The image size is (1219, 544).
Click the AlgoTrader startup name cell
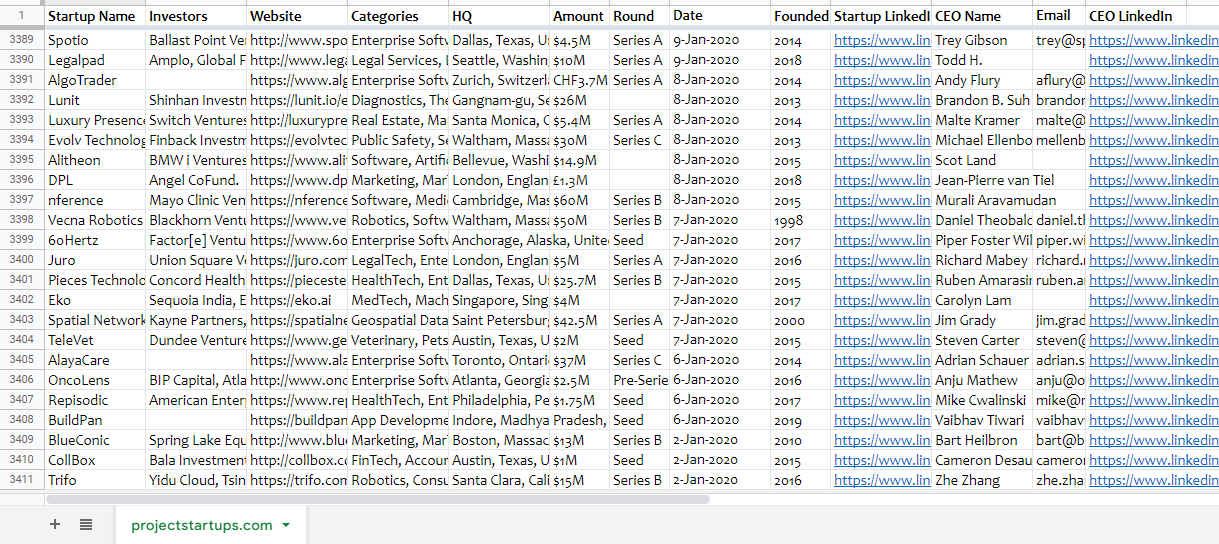[95, 80]
